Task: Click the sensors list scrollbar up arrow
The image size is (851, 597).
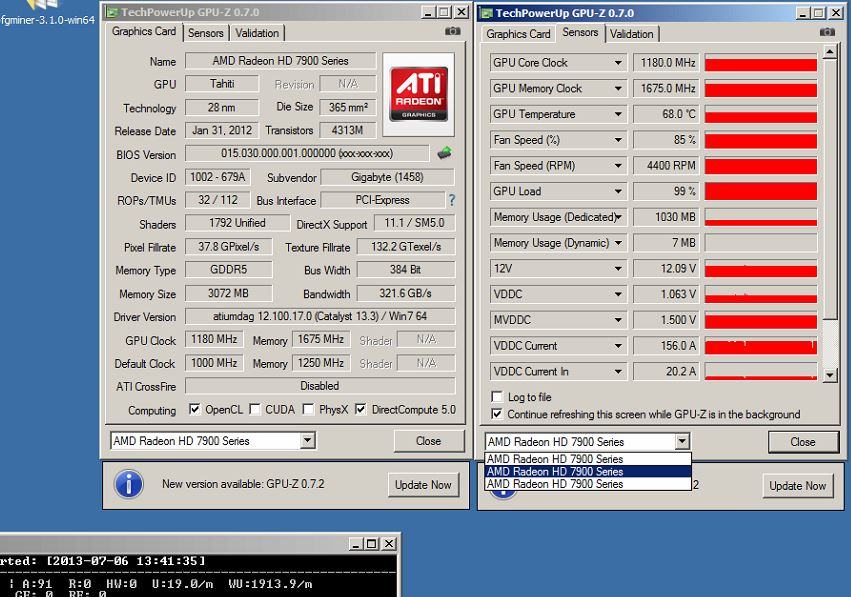Action: (830, 52)
